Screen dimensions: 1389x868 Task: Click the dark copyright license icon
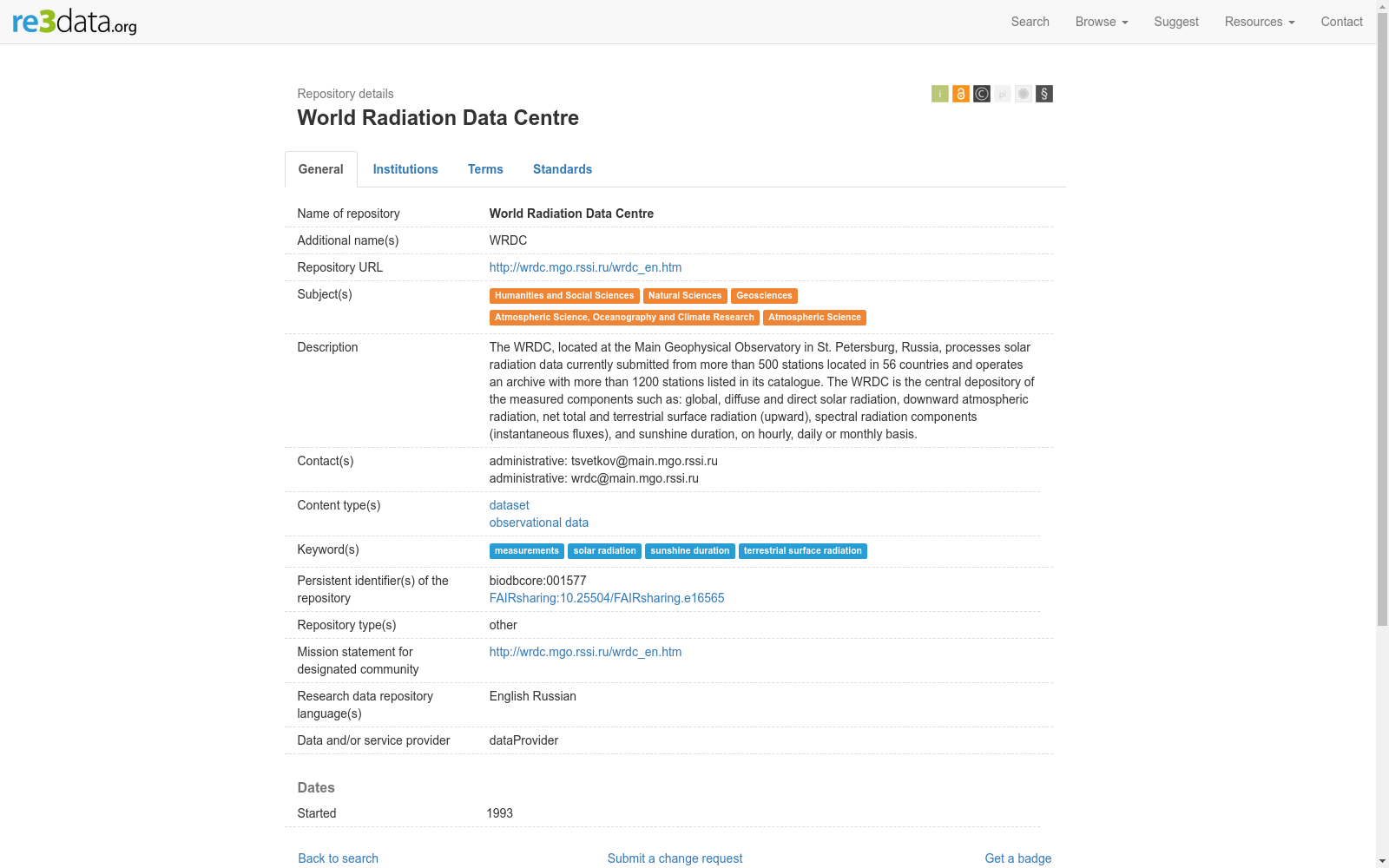(981, 94)
